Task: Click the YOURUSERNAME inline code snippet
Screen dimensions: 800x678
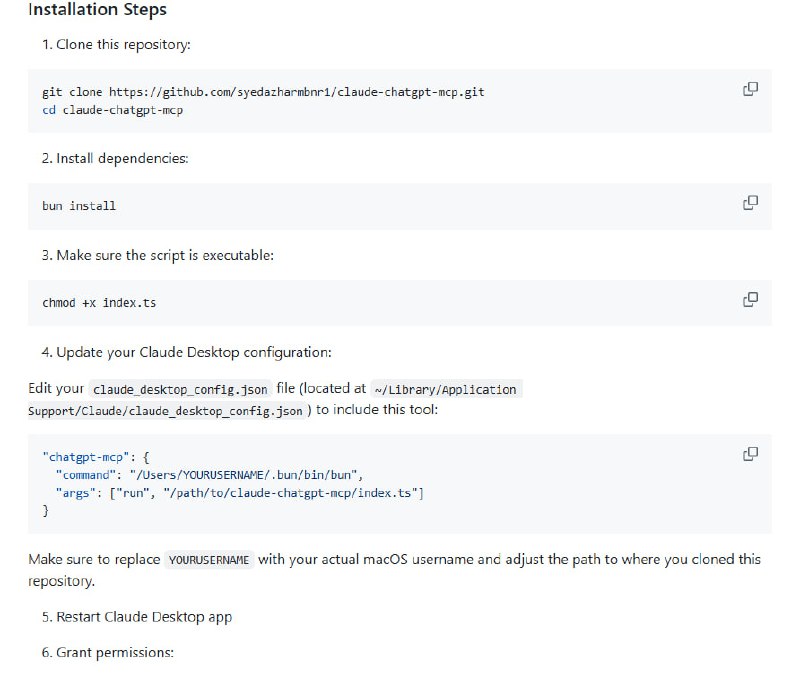Action: [208, 560]
